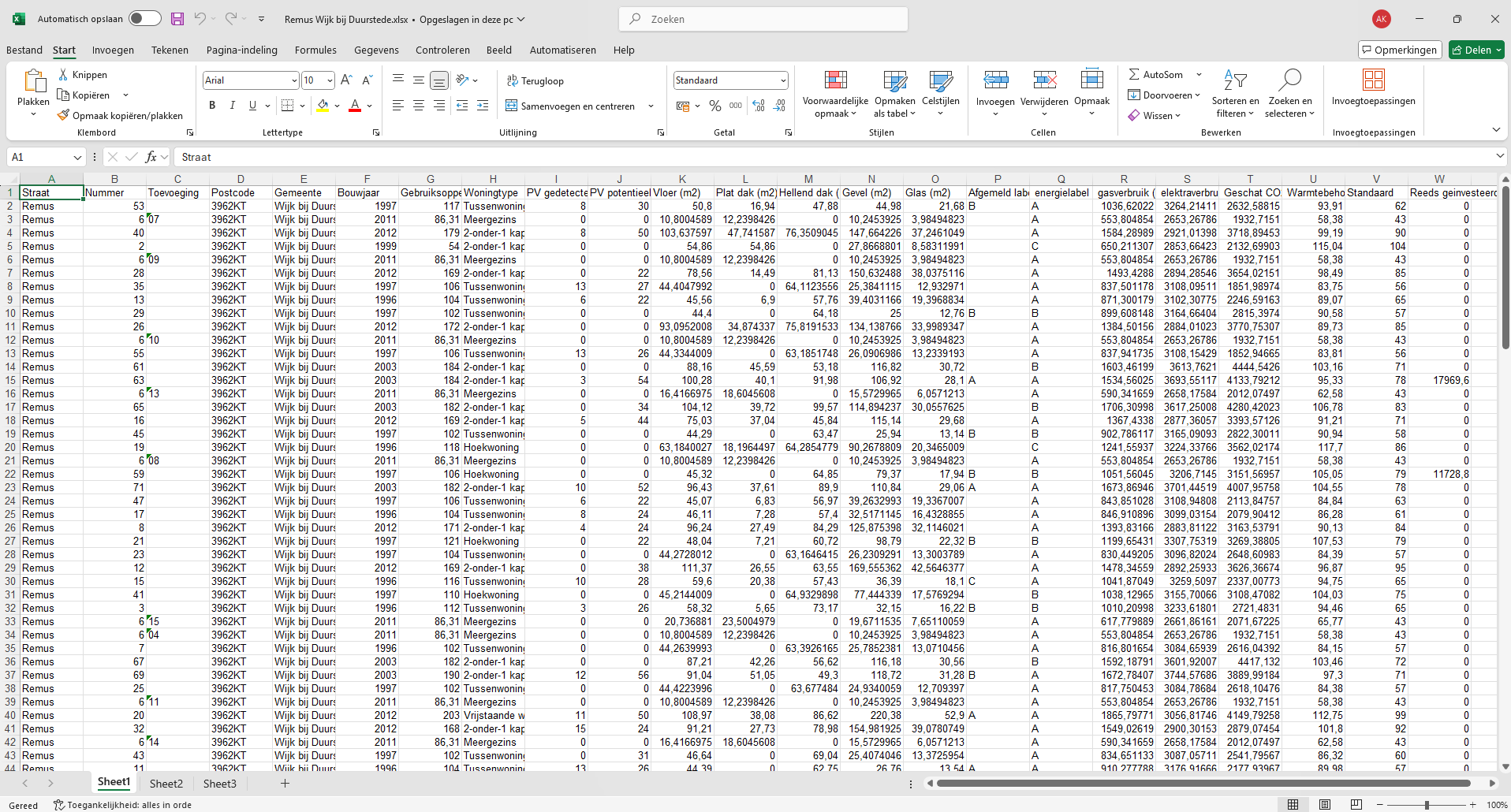
Task: Click the Zoeken search box
Action: pyautogui.click(x=765, y=19)
